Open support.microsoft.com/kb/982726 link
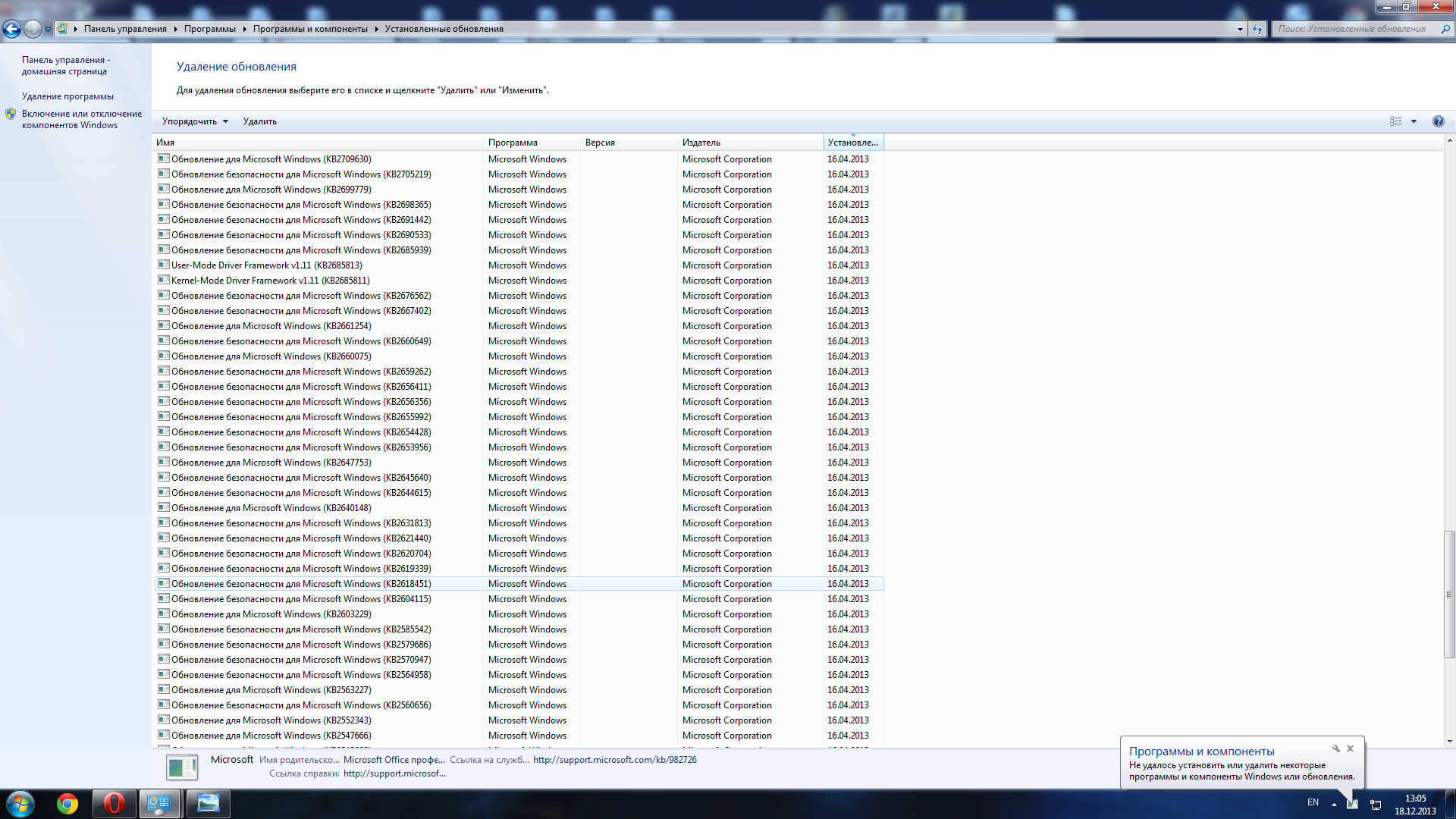The image size is (1456, 819). pos(614,760)
